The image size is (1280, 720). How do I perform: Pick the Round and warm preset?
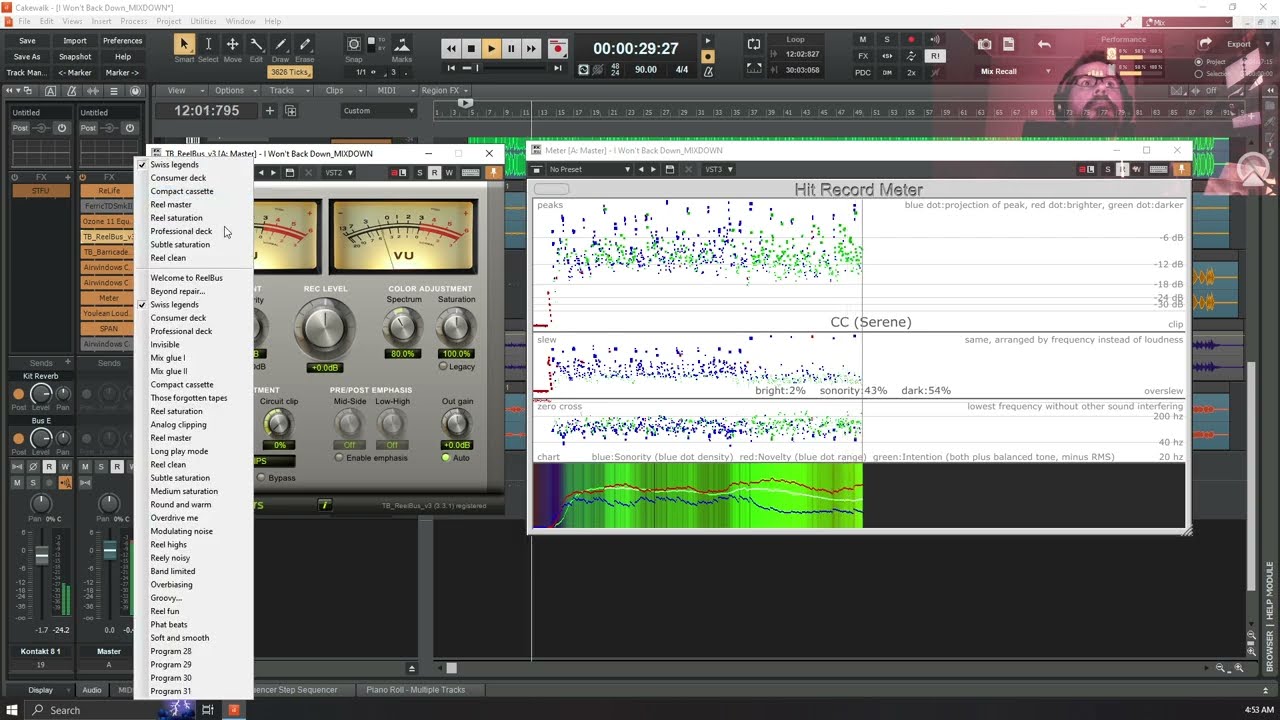[180, 505]
